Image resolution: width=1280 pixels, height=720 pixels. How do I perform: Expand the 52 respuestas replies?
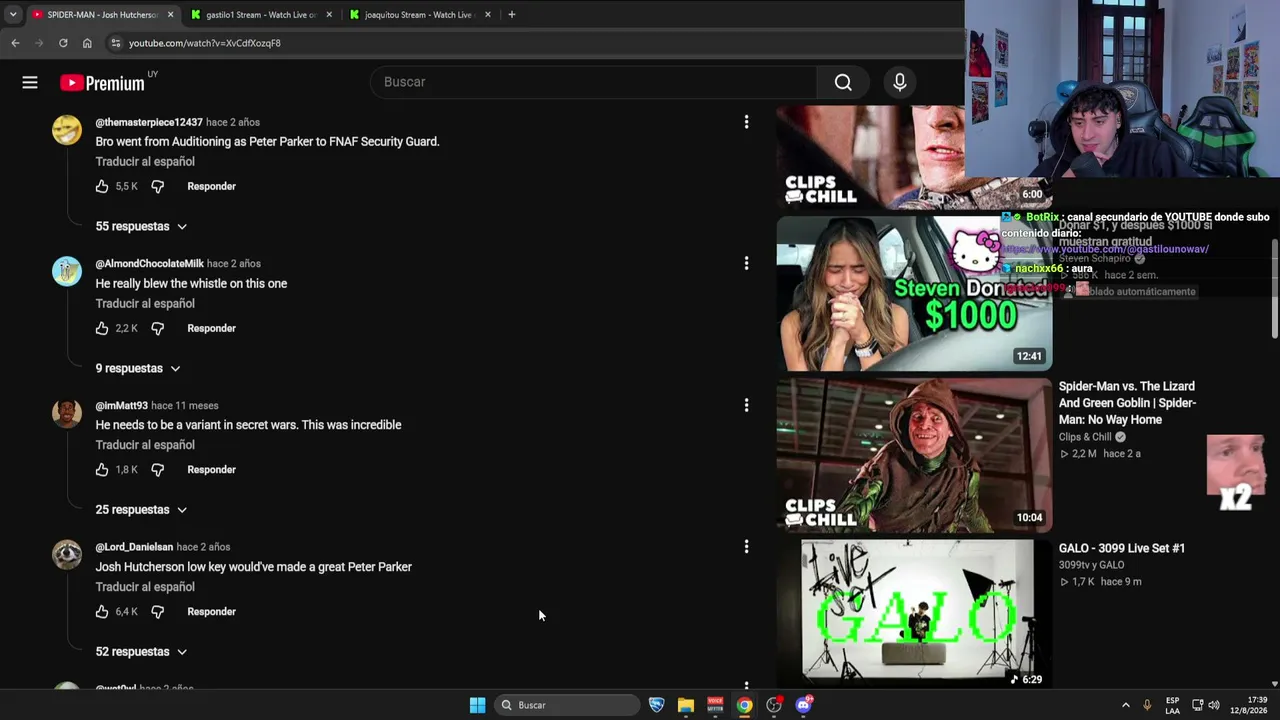point(141,652)
